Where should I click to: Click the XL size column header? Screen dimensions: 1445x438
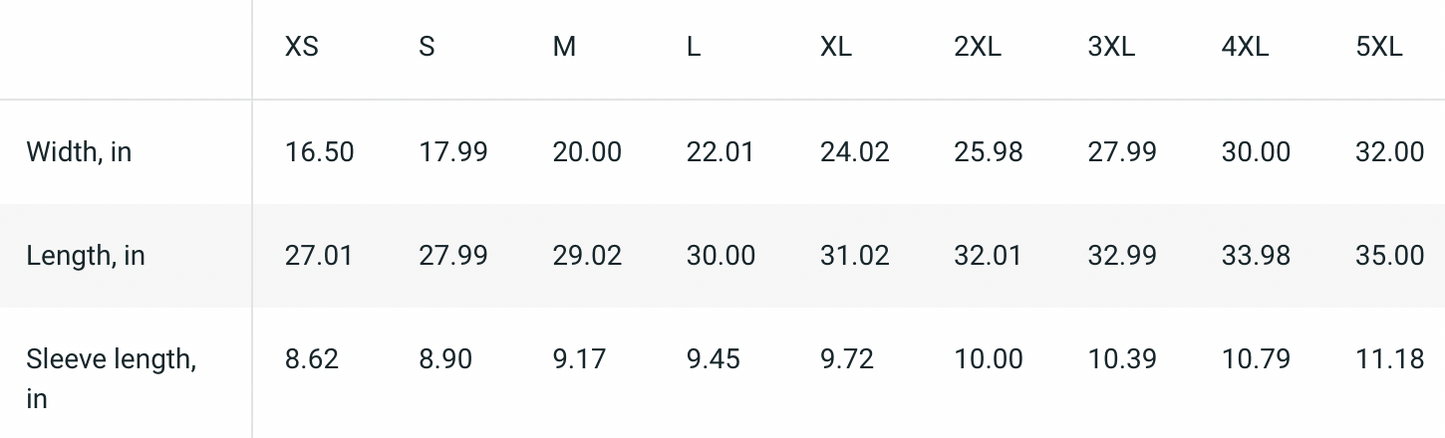pos(836,47)
